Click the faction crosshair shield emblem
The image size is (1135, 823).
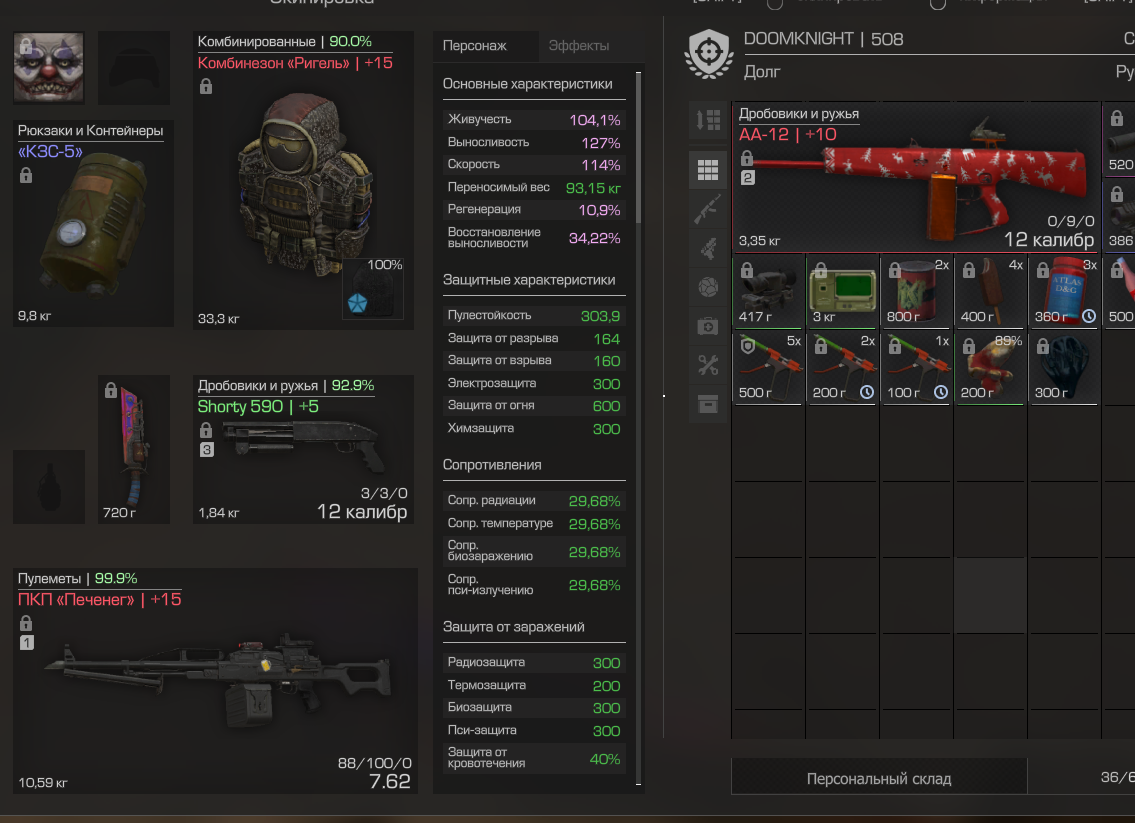tap(709, 54)
